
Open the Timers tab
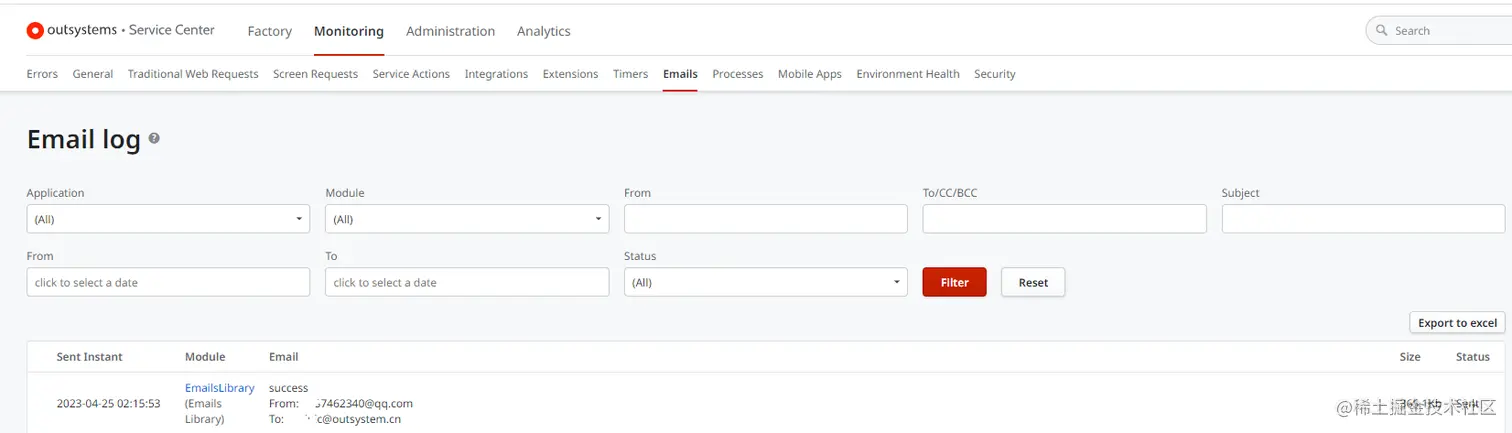(x=630, y=74)
